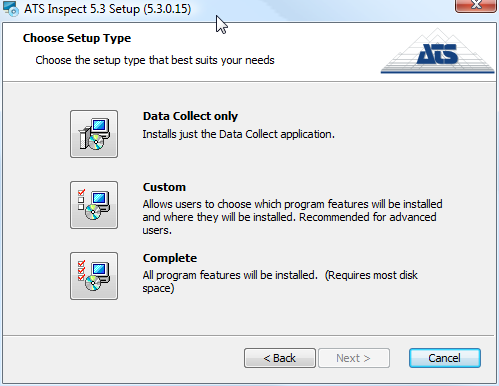Viewport: 499px width, 386px height.
Task: Cancel the ATS Inspect installation
Action: [x=445, y=358]
